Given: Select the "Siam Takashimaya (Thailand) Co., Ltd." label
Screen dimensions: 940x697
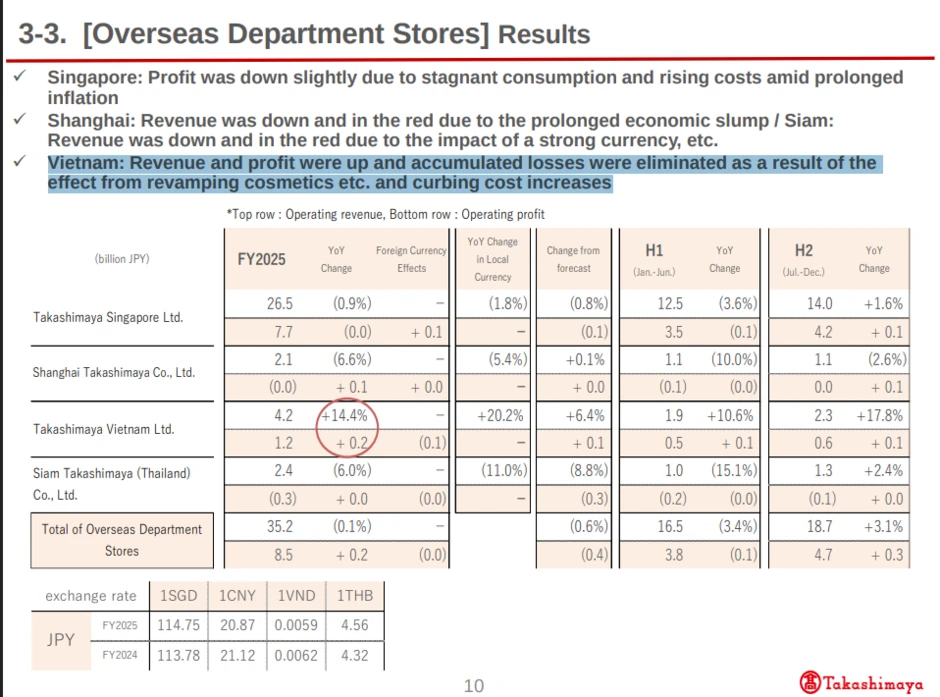Looking at the screenshot, I should (x=112, y=484).
